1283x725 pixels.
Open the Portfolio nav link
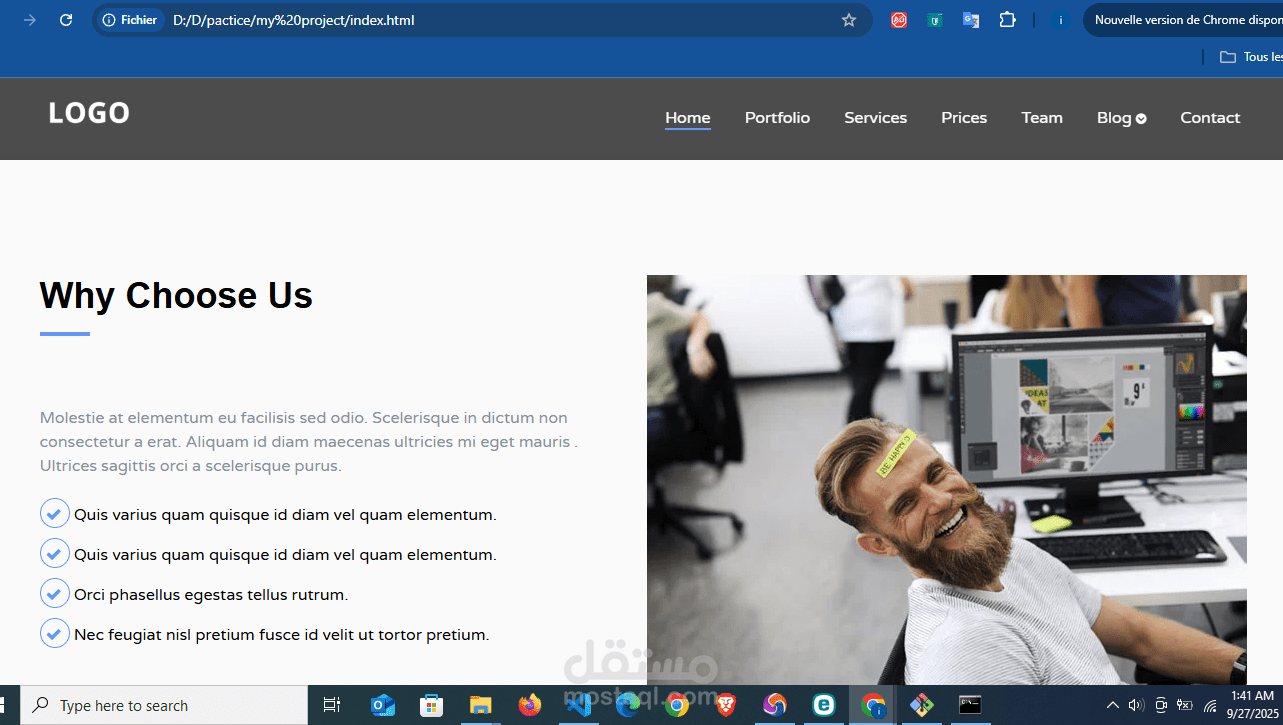777,118
